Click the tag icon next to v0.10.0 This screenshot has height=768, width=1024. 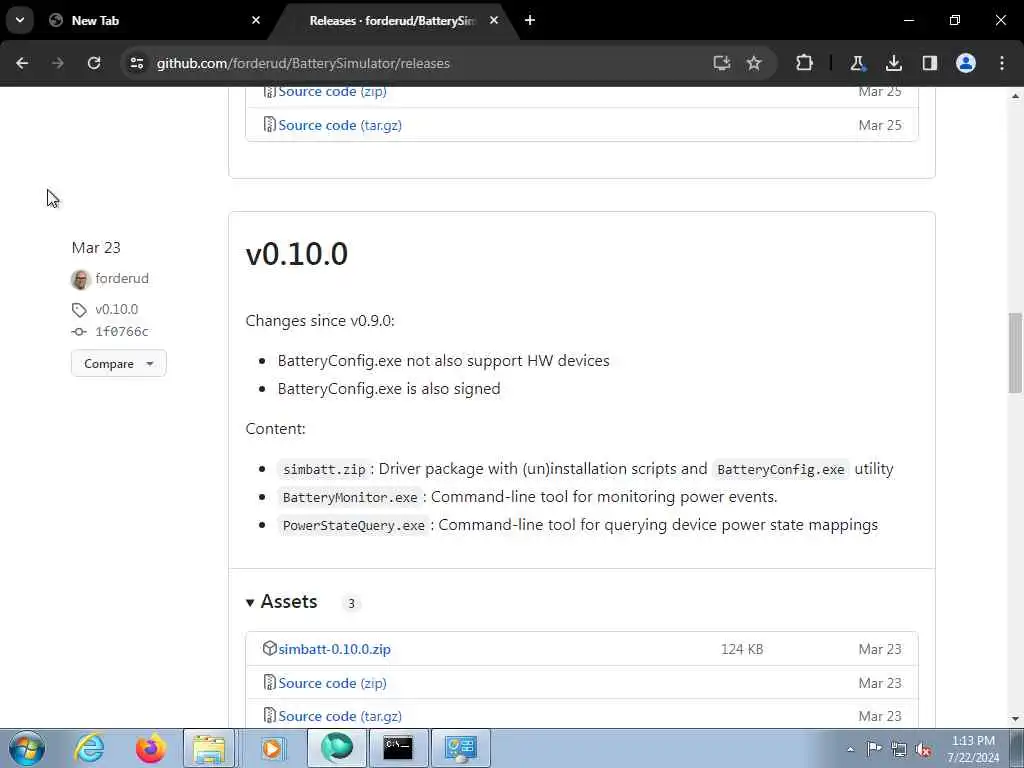coord(79,310)
